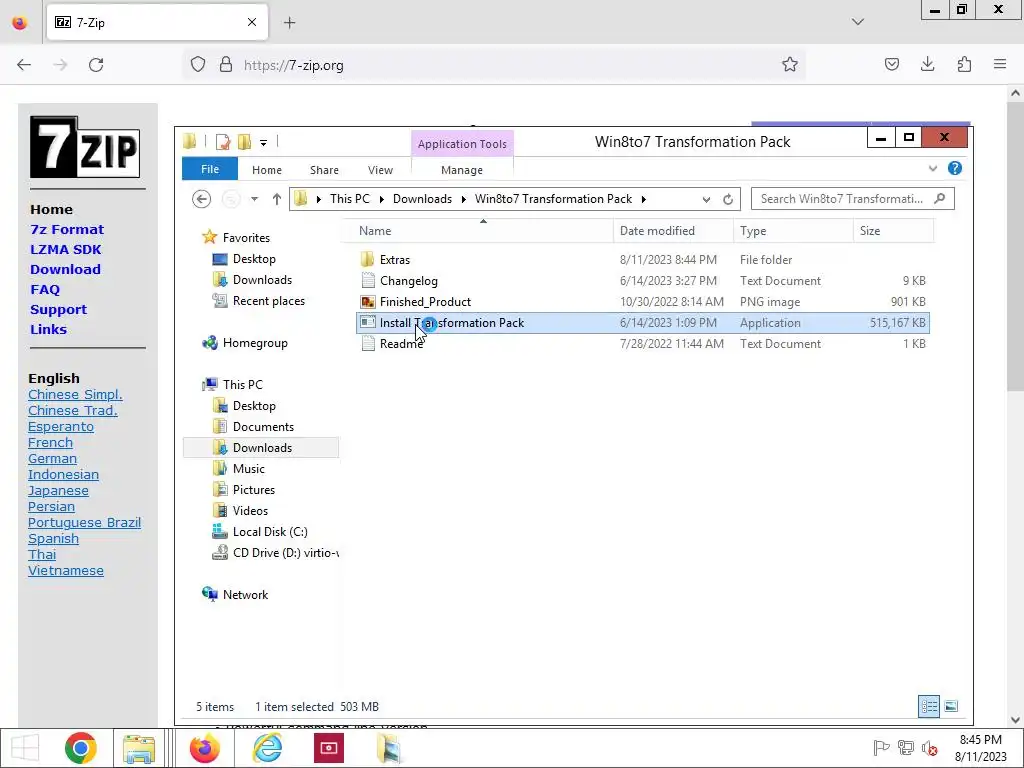The width and height of the screenshot is (1024, 768).
Task: Expand arrow after Win8to7 Transformation Pack breadcrumb
Action: pos(643,199)
